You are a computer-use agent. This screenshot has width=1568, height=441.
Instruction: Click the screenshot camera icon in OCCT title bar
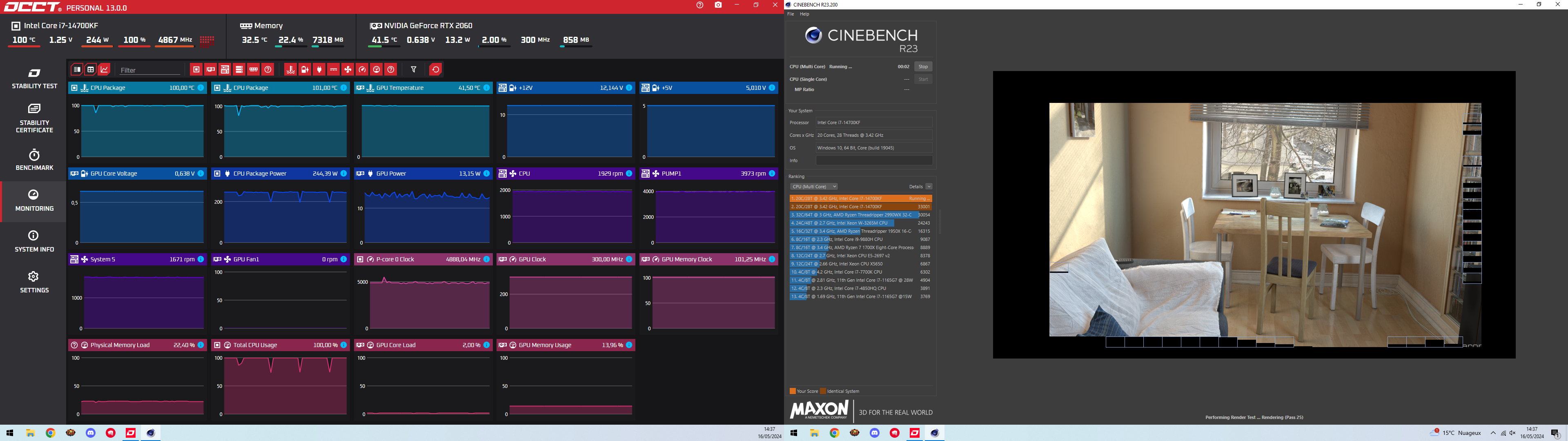[719, 5]
